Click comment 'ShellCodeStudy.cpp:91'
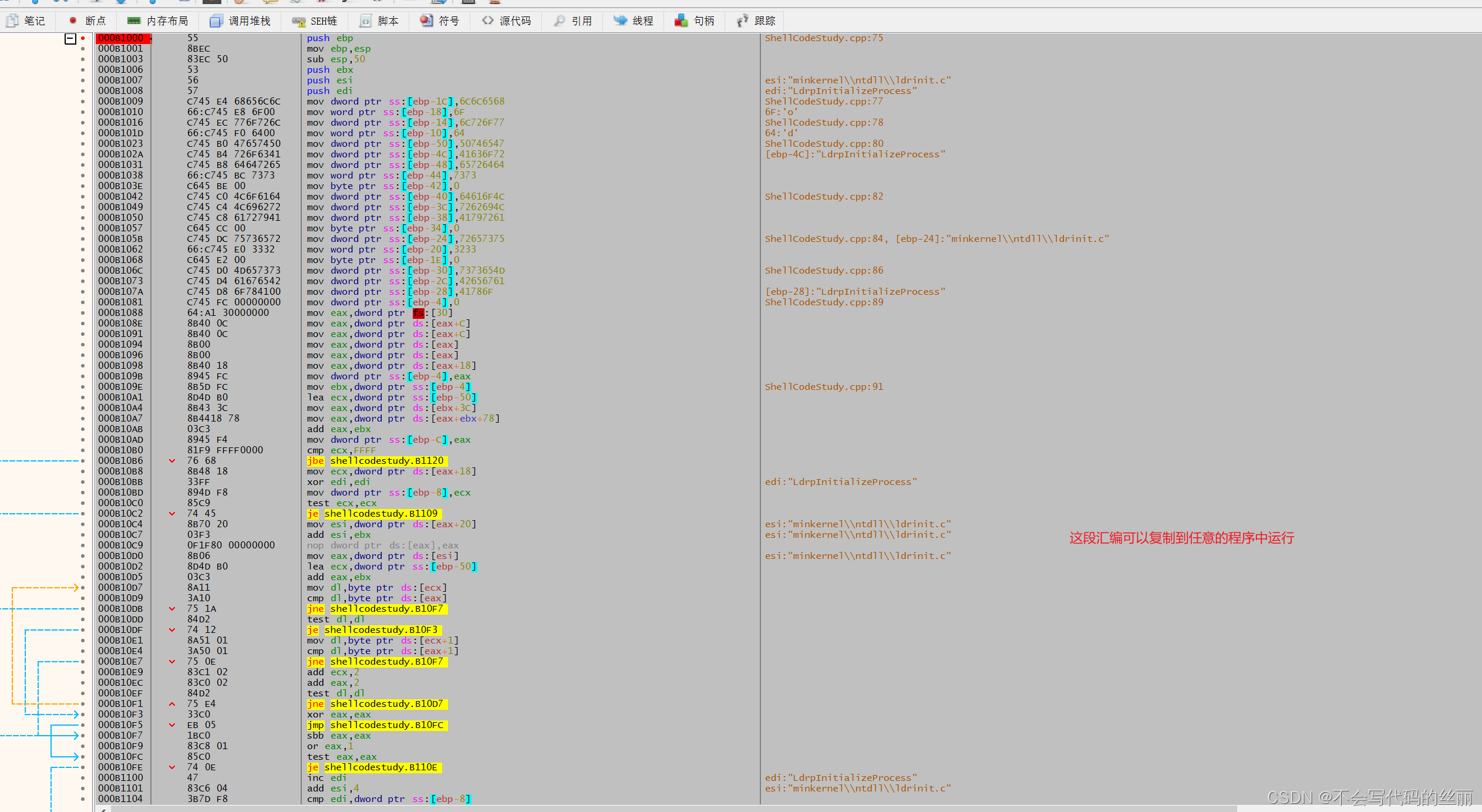The height and width of the screenshot is (812, 1482). [x=824, y=387]
